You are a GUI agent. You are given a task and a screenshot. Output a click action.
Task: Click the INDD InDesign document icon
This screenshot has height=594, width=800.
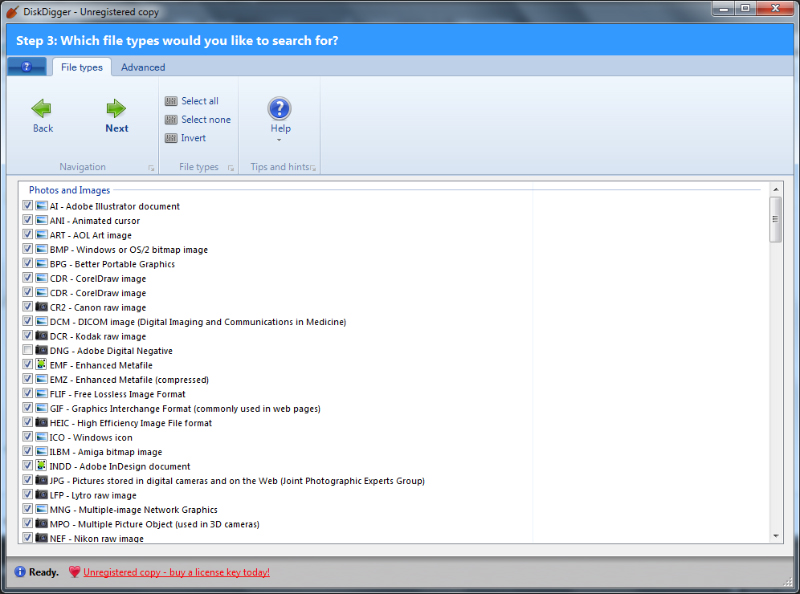pyautogui.click(x=41, y=465)
